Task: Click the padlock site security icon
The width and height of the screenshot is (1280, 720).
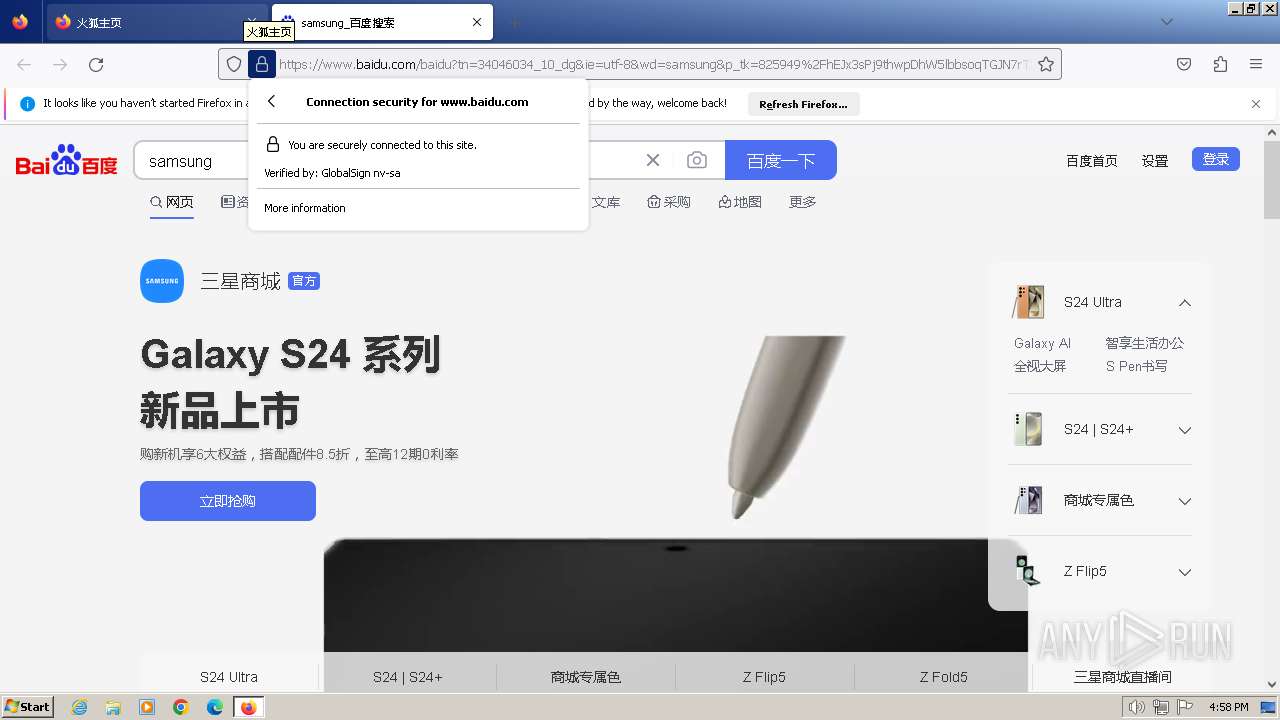Action: coord(262,64)
